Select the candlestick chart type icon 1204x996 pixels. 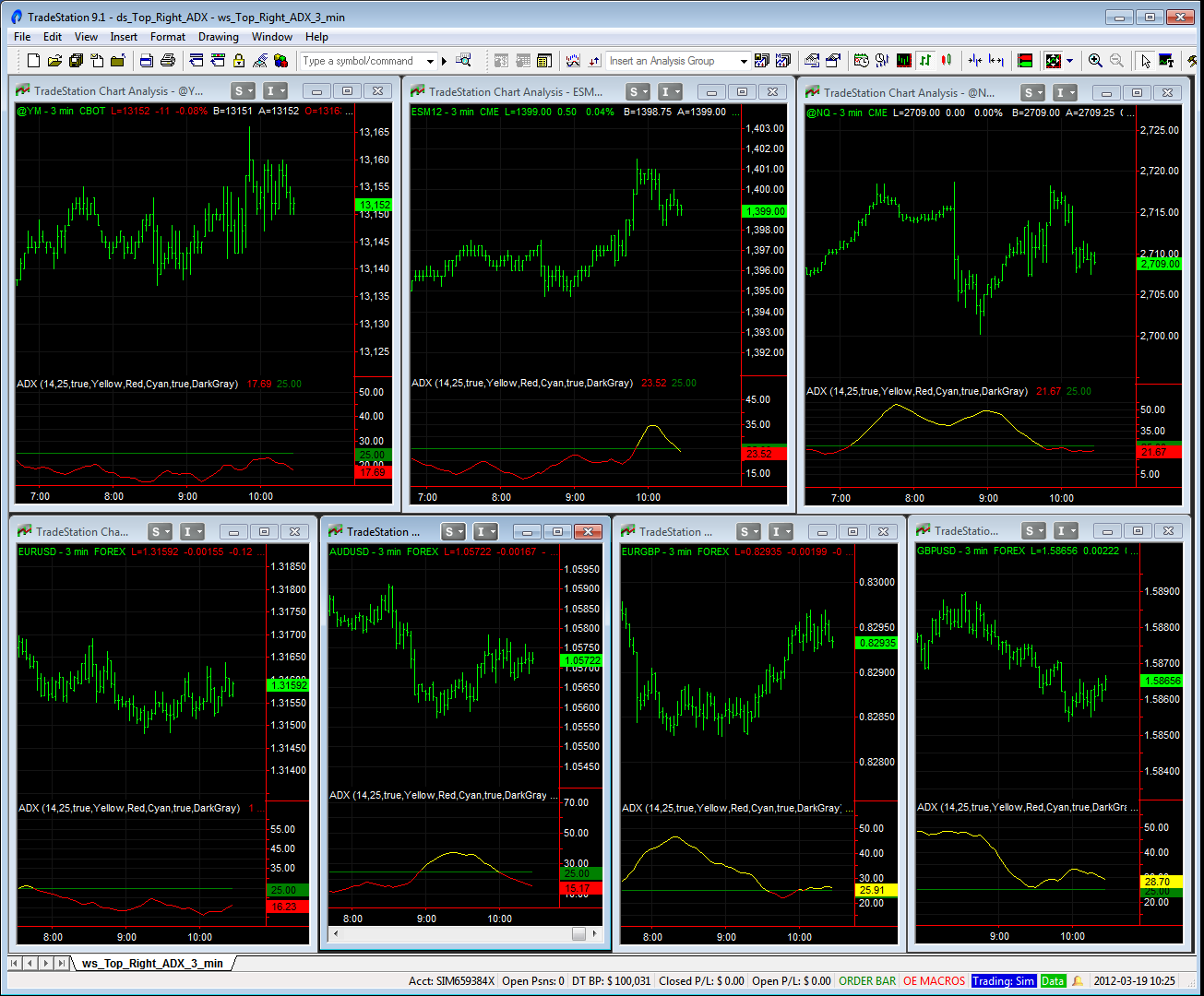click(x=947, y=61)
